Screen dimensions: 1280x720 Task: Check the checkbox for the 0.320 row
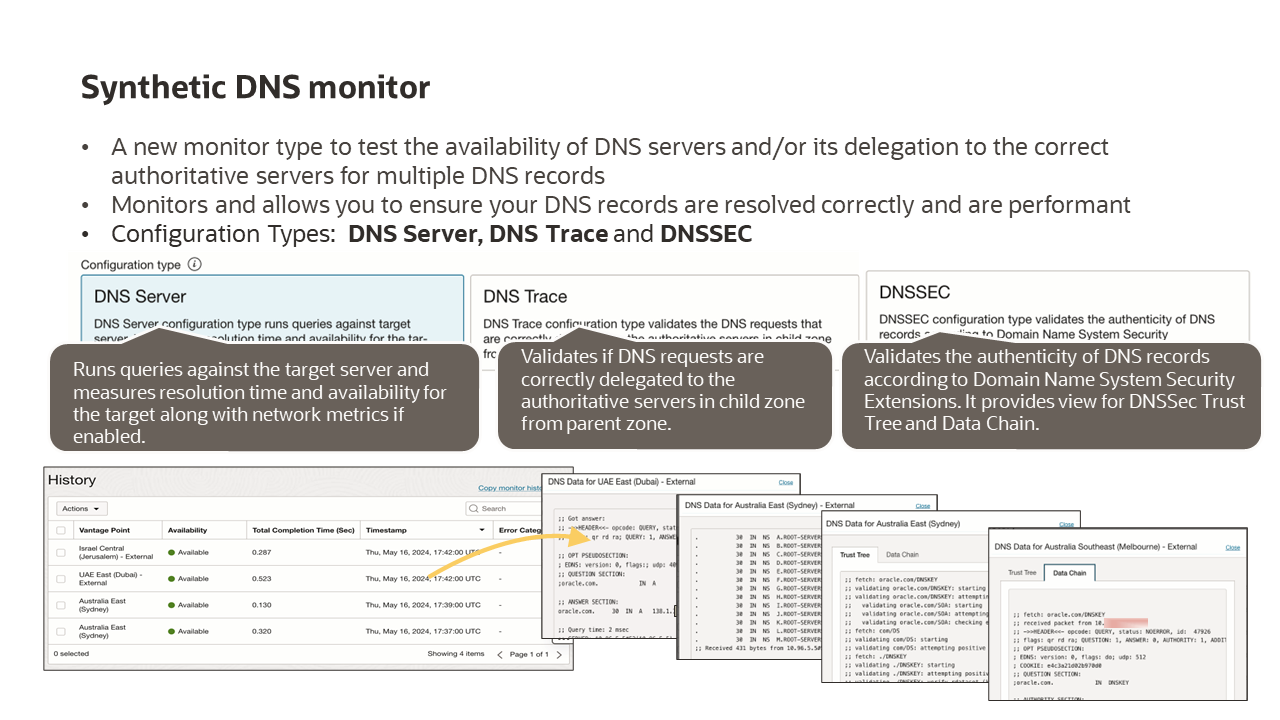click(61, 631)
